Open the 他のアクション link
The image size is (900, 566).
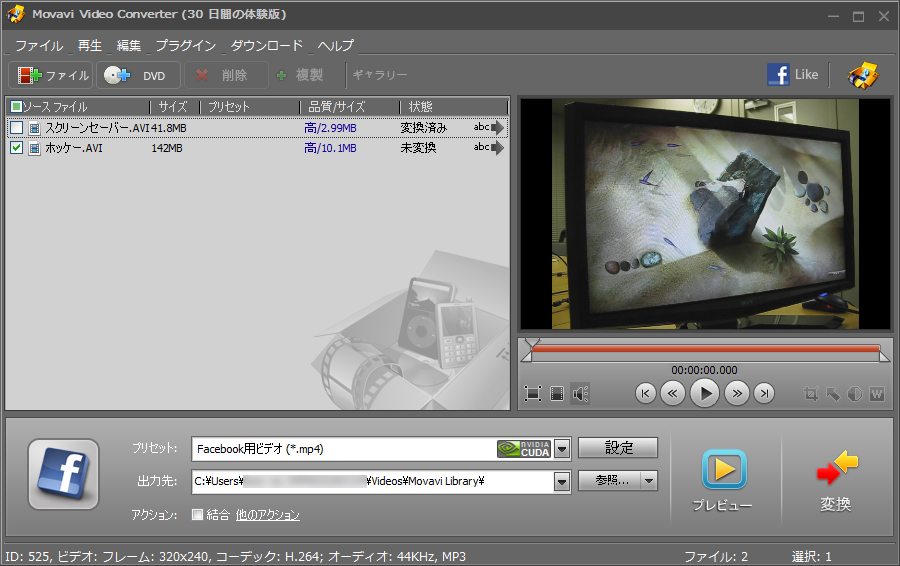[x=267, y=515]
